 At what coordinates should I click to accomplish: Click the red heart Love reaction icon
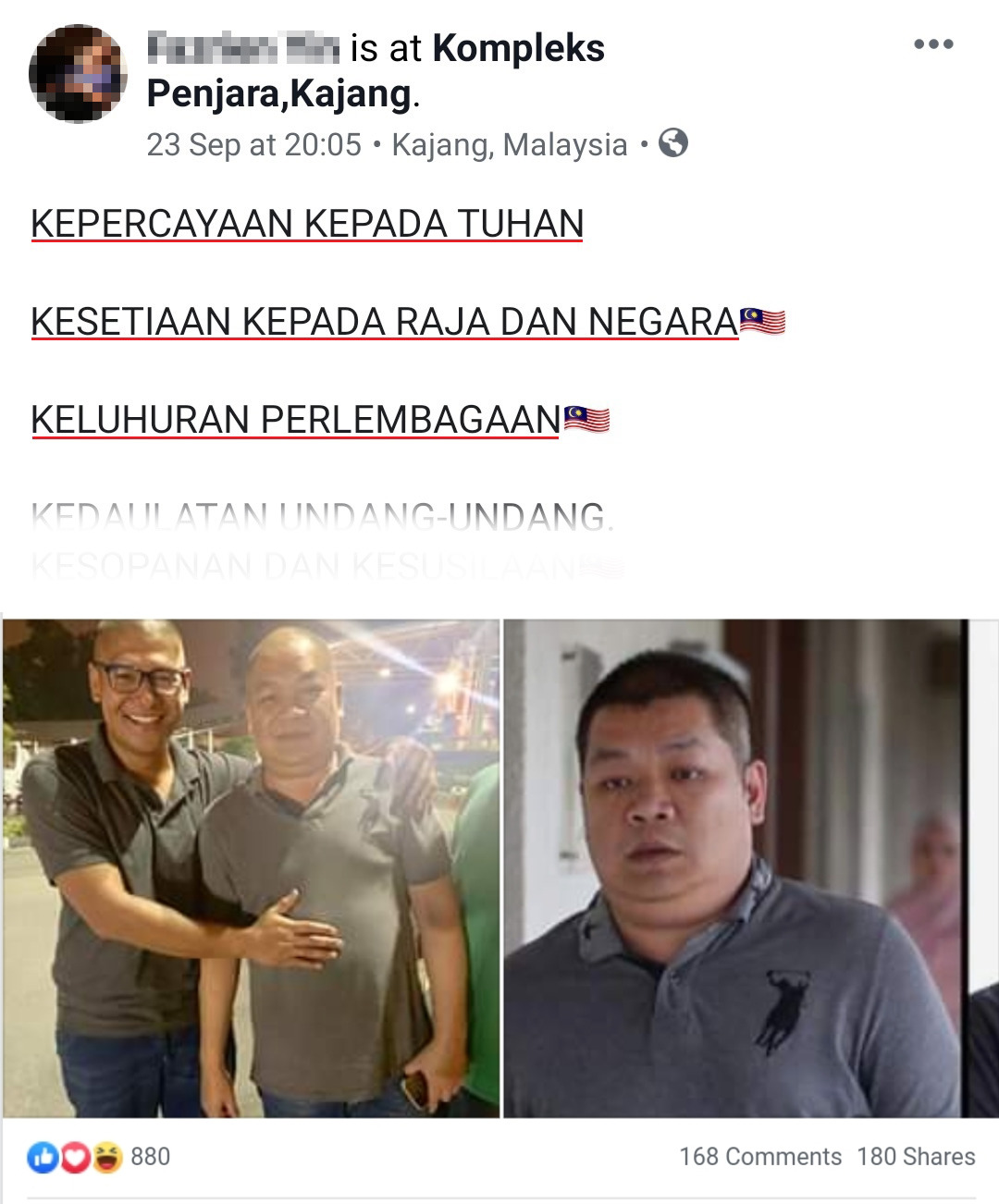(75, 1157)
